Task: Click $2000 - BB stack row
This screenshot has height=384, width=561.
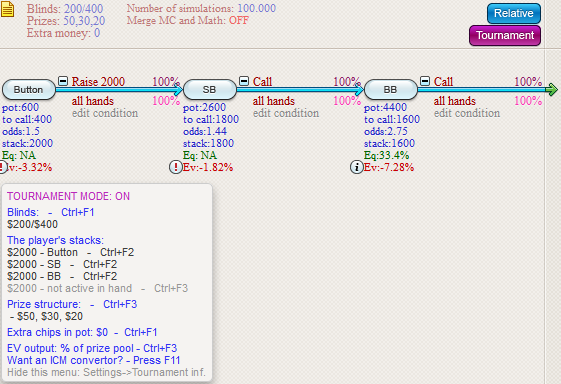Action: coord(62,276)
